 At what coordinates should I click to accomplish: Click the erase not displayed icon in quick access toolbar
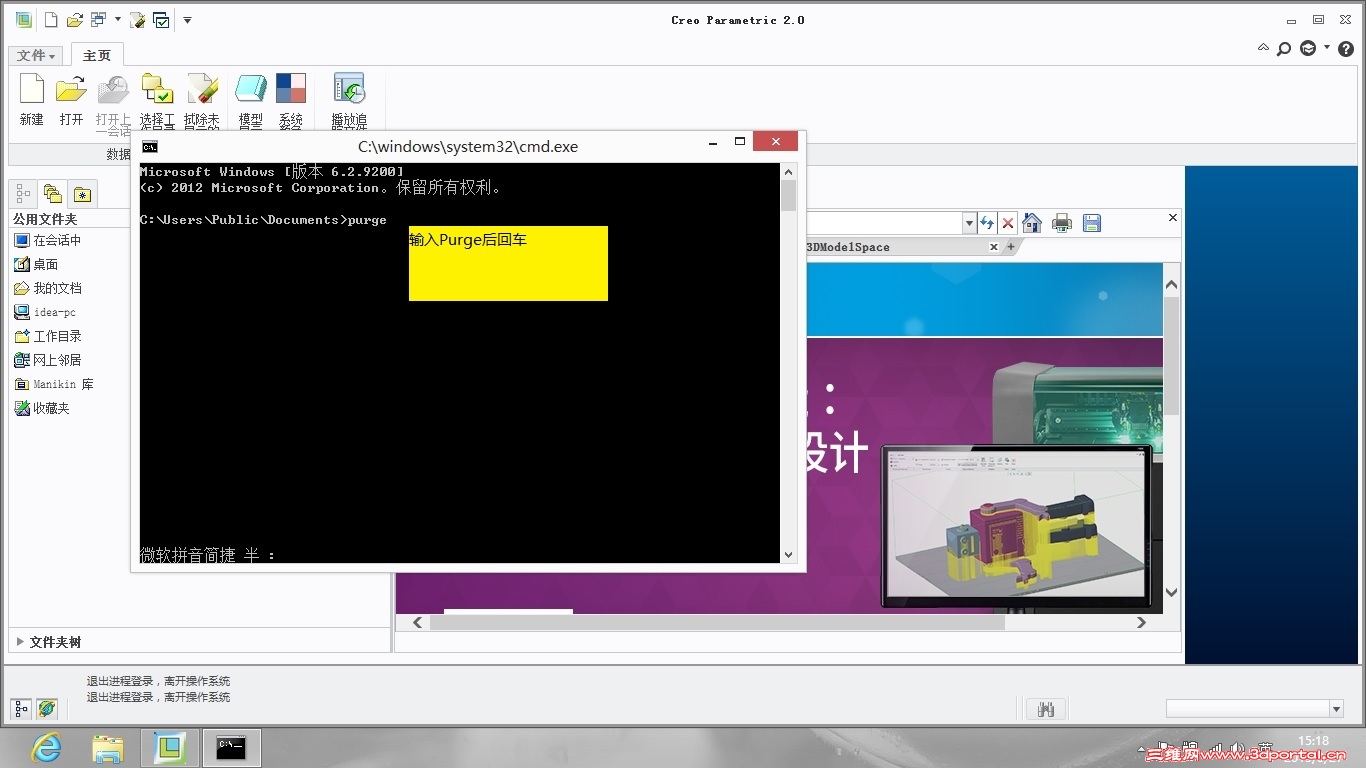tap(138, 20)
